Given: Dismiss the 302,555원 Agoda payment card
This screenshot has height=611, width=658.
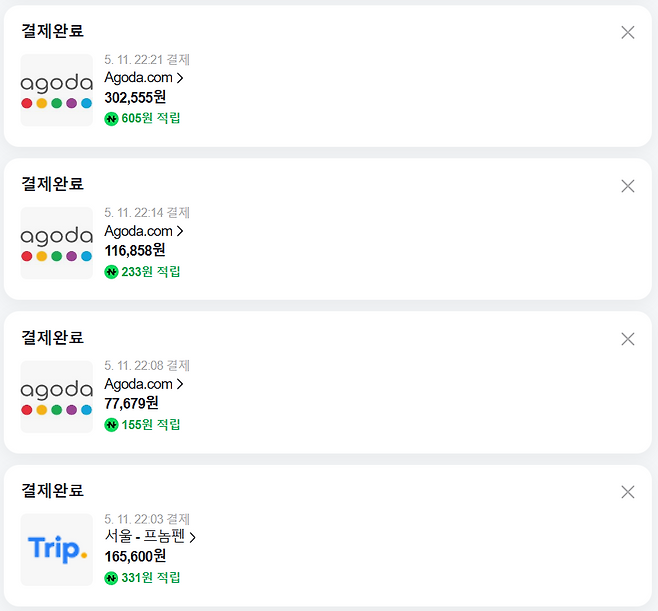Looking at the screenshot, I should click(628, 32).
